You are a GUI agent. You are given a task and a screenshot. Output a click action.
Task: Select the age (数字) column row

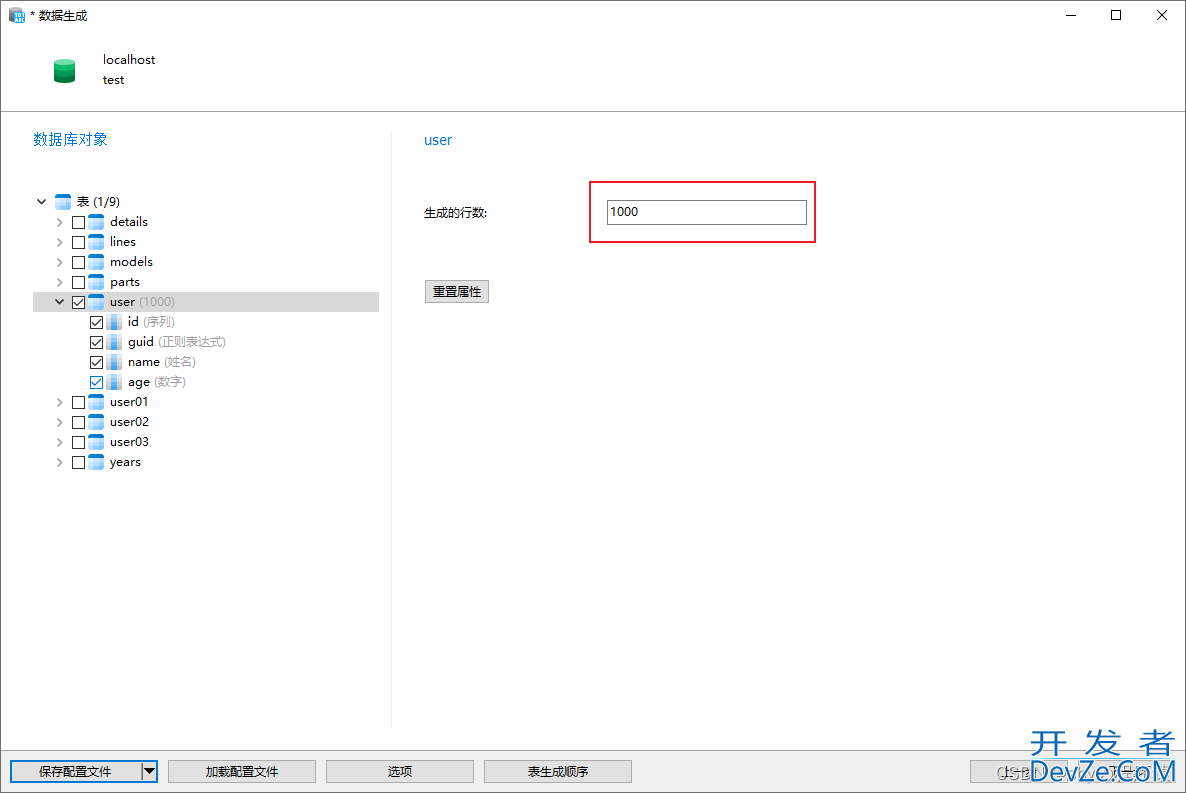tap(157, 382)
